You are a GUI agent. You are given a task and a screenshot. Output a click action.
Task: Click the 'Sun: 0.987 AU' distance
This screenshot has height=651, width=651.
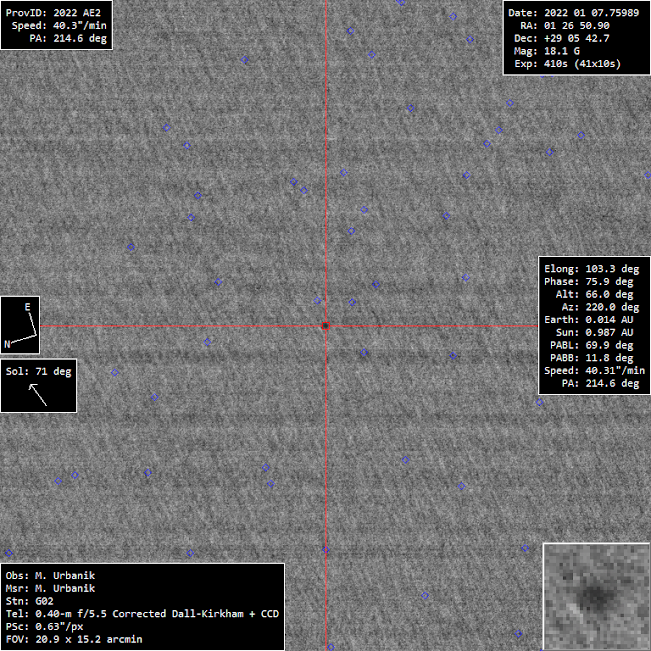595,333
